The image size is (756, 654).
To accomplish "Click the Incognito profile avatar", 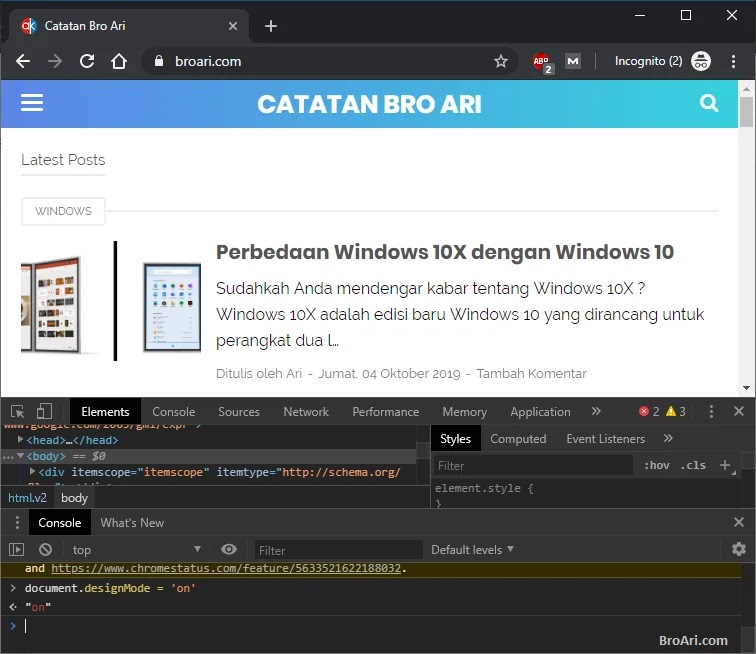I will tap(701, 61).
